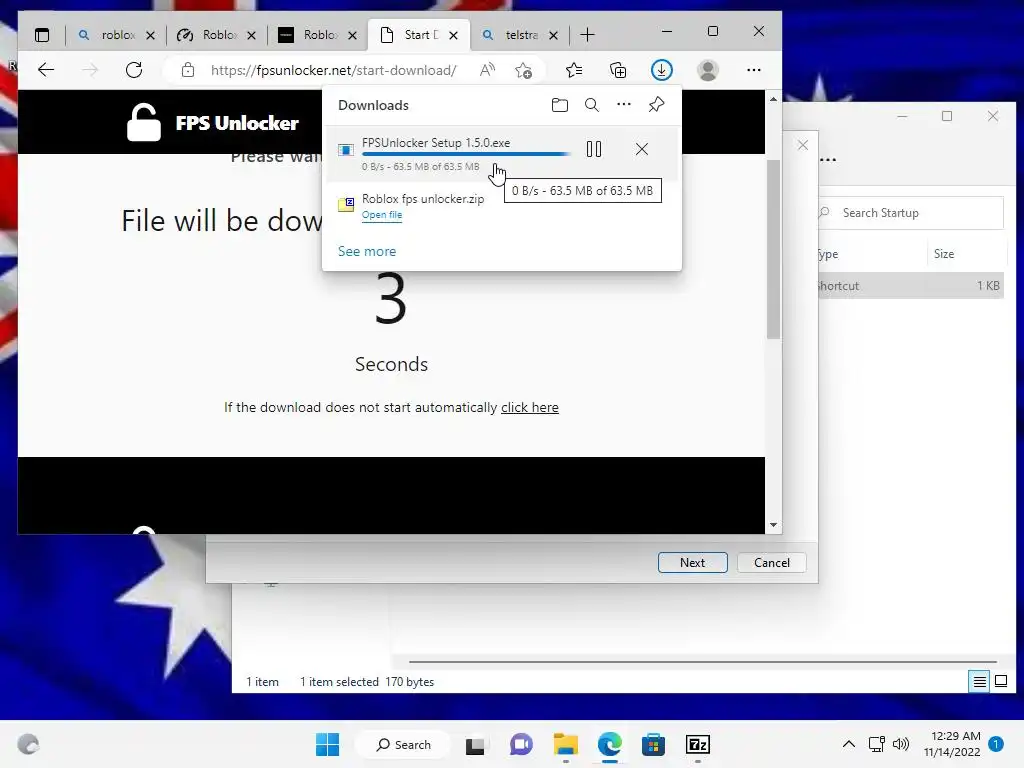Open the notification badge

point(996,744)
